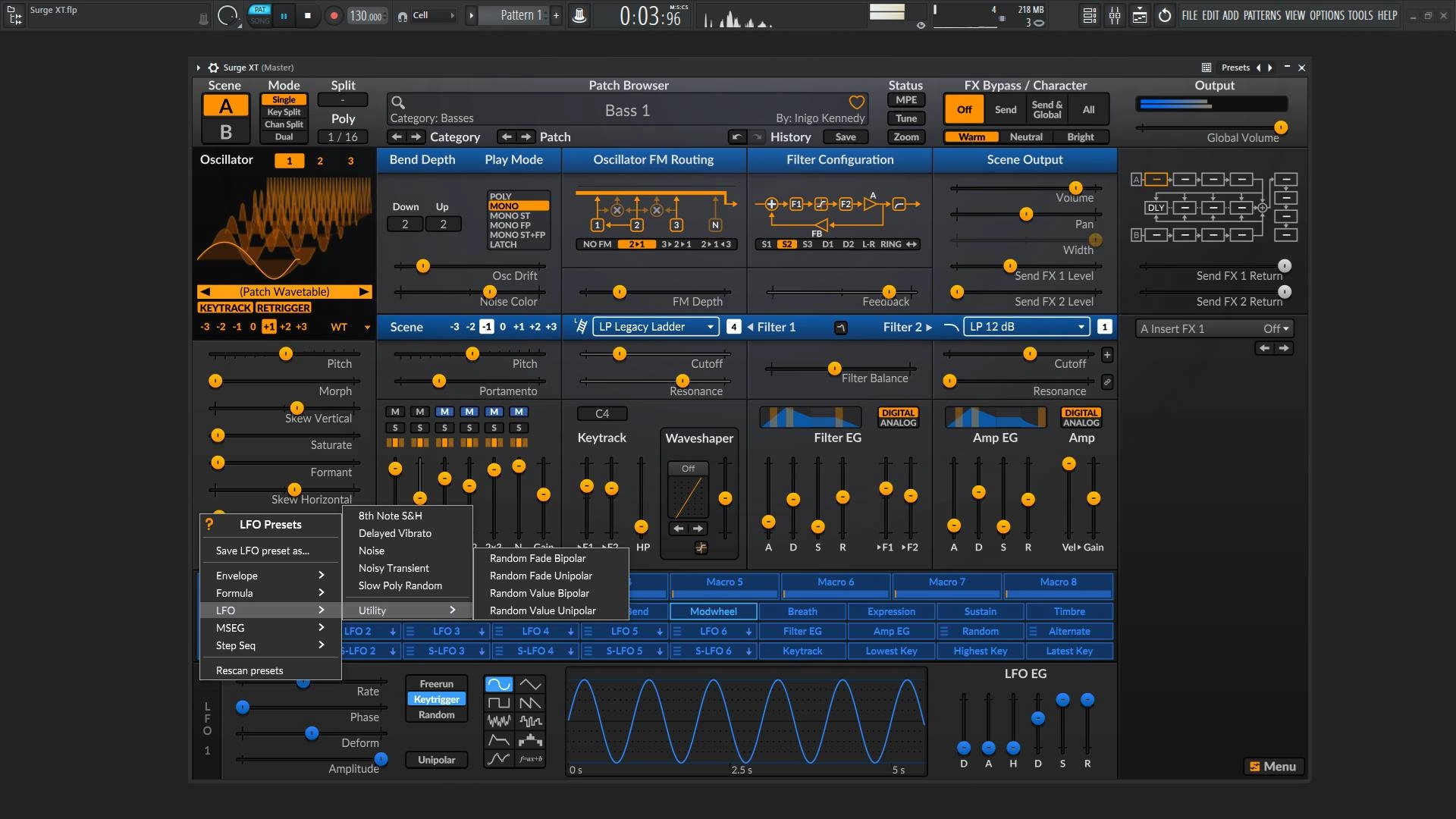The image size is (1456, 819).
Task: Toggle the RETRIGGER oscillator button
Action: point(284,308)
